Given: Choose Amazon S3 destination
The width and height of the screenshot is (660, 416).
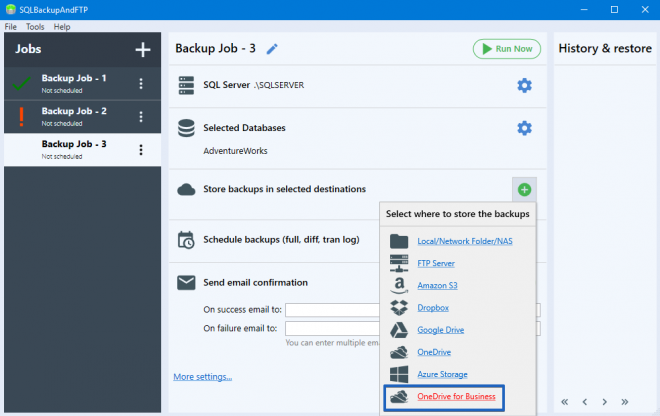Looking at the screenshot, I should (437, 285).
